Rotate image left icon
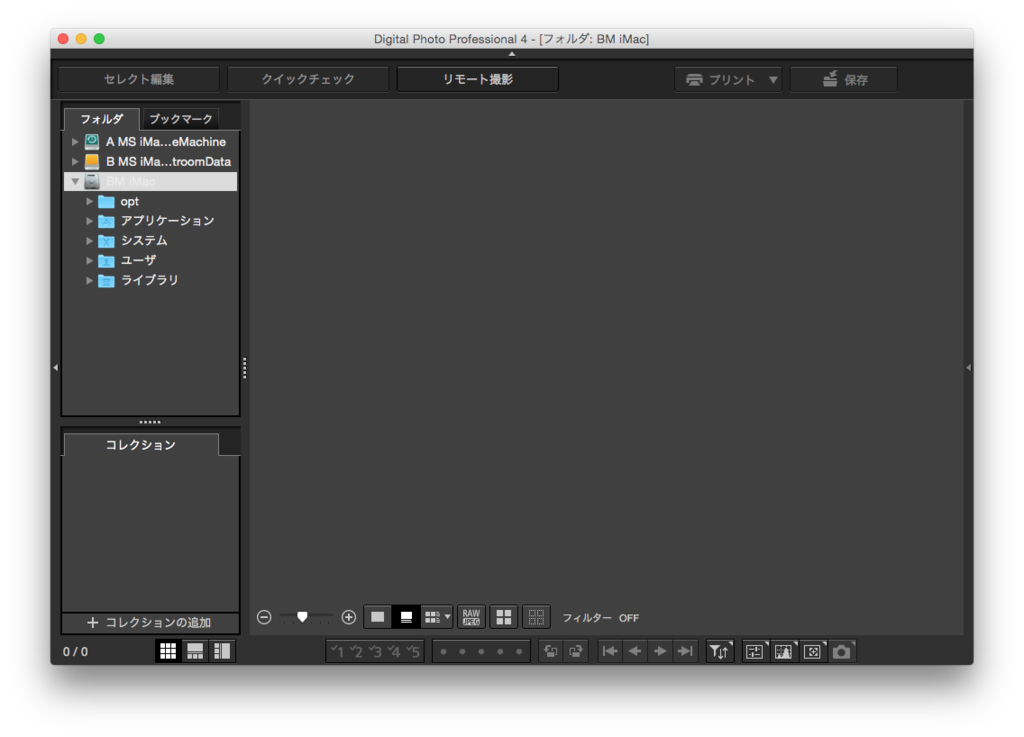Image resolution: width=1024 pixels, height=737 pixels. (551, 651)
